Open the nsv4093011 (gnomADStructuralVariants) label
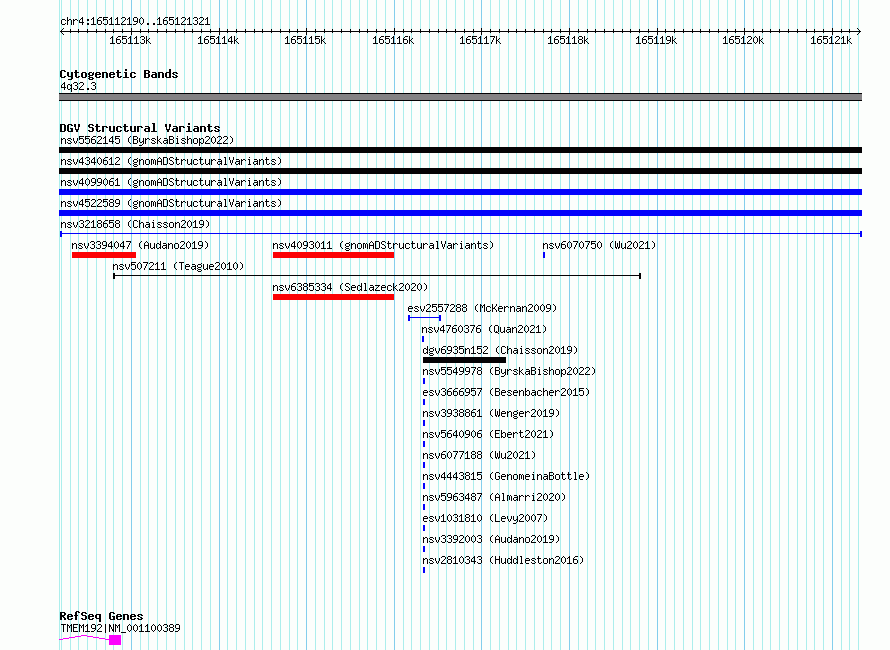This screenshot has width=890, height=650. pos(383,245)
